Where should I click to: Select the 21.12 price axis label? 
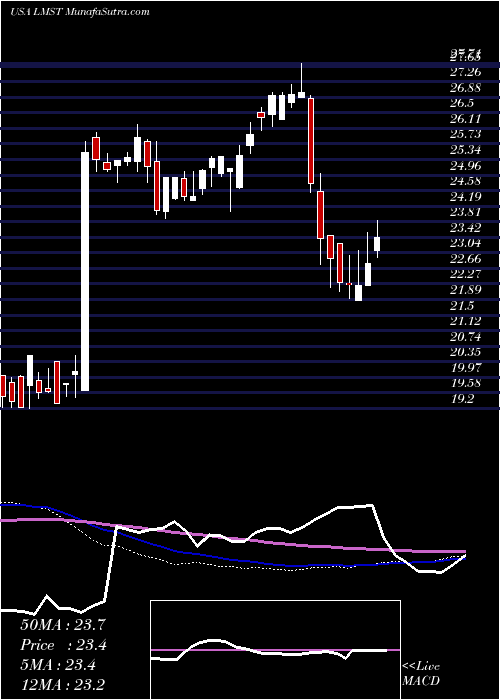465,321
